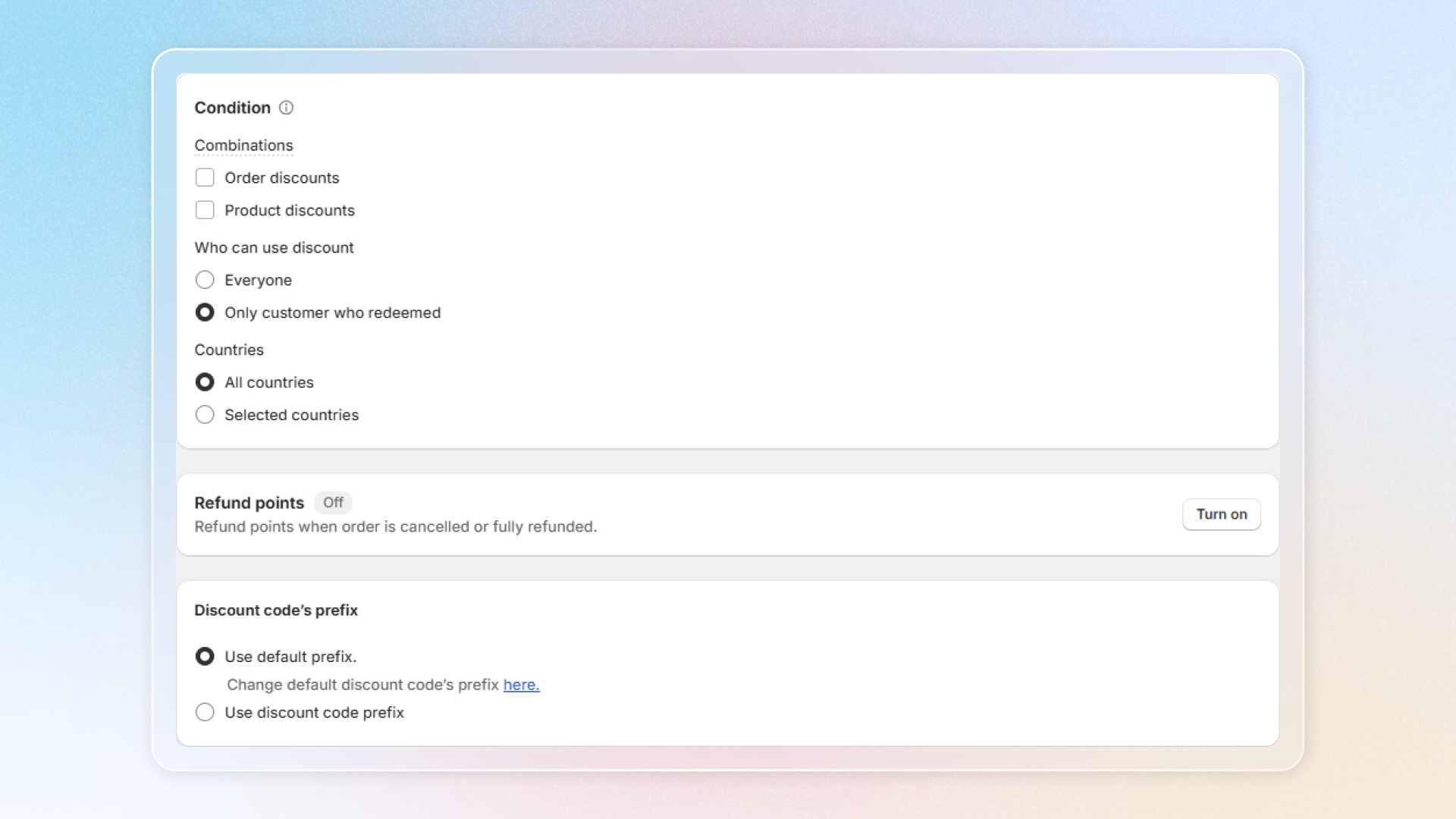Select Use discount code prefix option
Screen dimensions: 1456x819
pyautogui.click(x=205, y=712)
